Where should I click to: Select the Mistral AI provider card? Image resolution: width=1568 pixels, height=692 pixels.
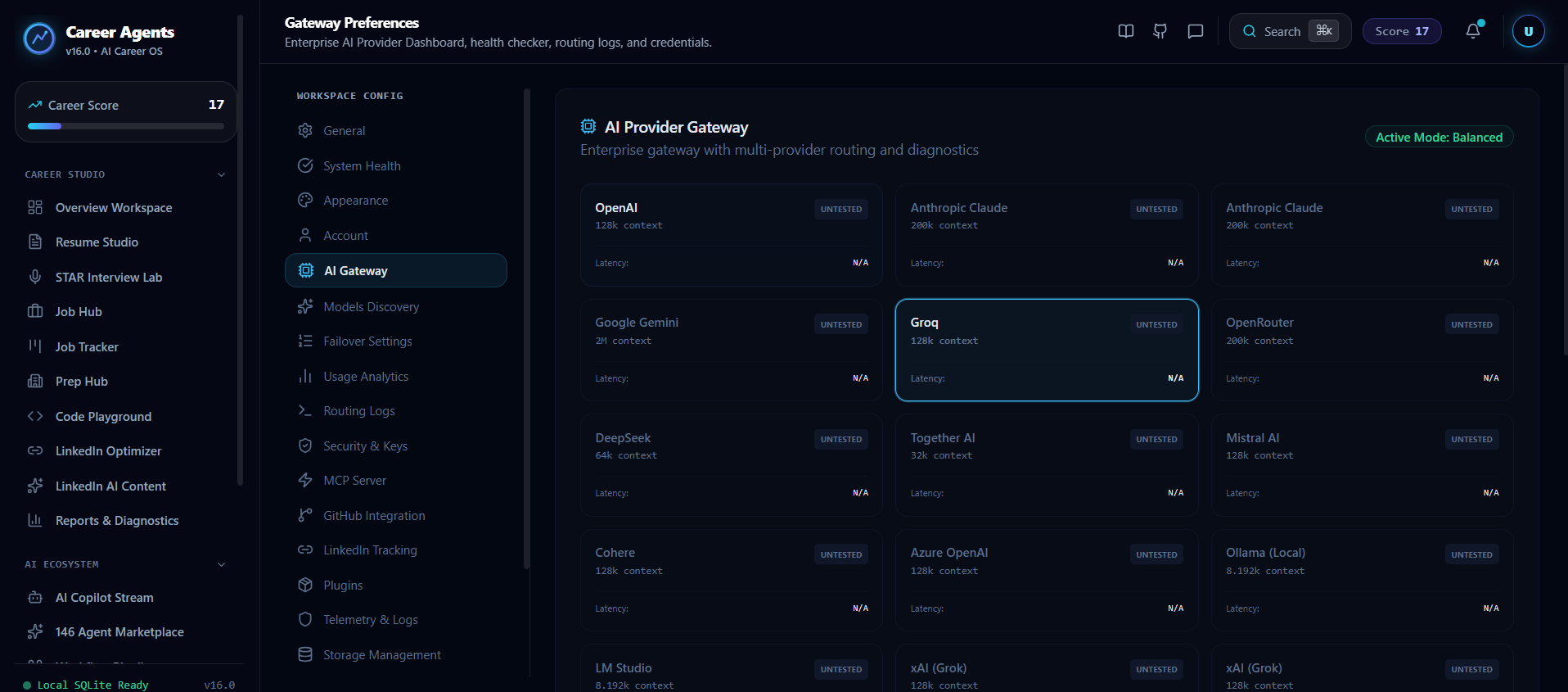(1362, 465)
